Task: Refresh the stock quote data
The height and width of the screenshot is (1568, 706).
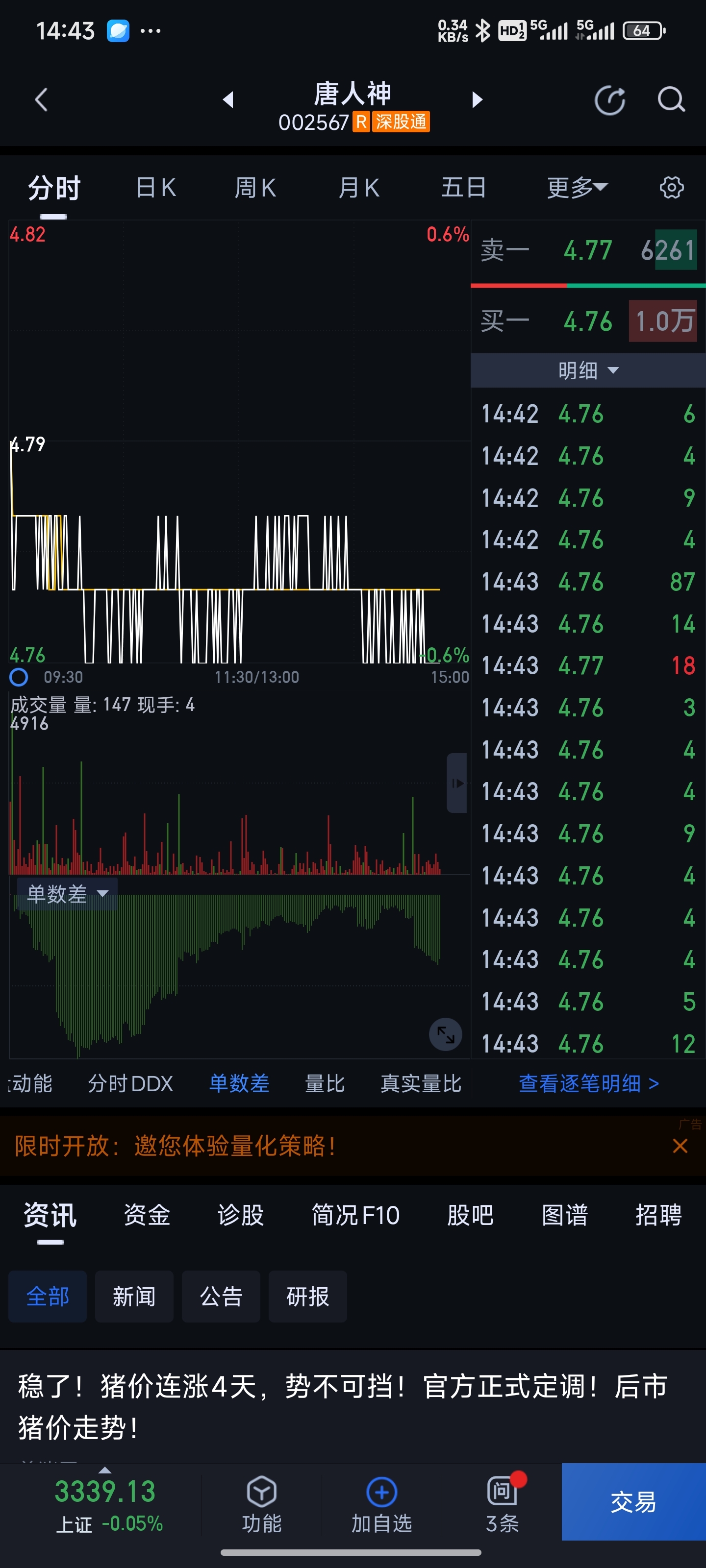Action: point(610,100)
